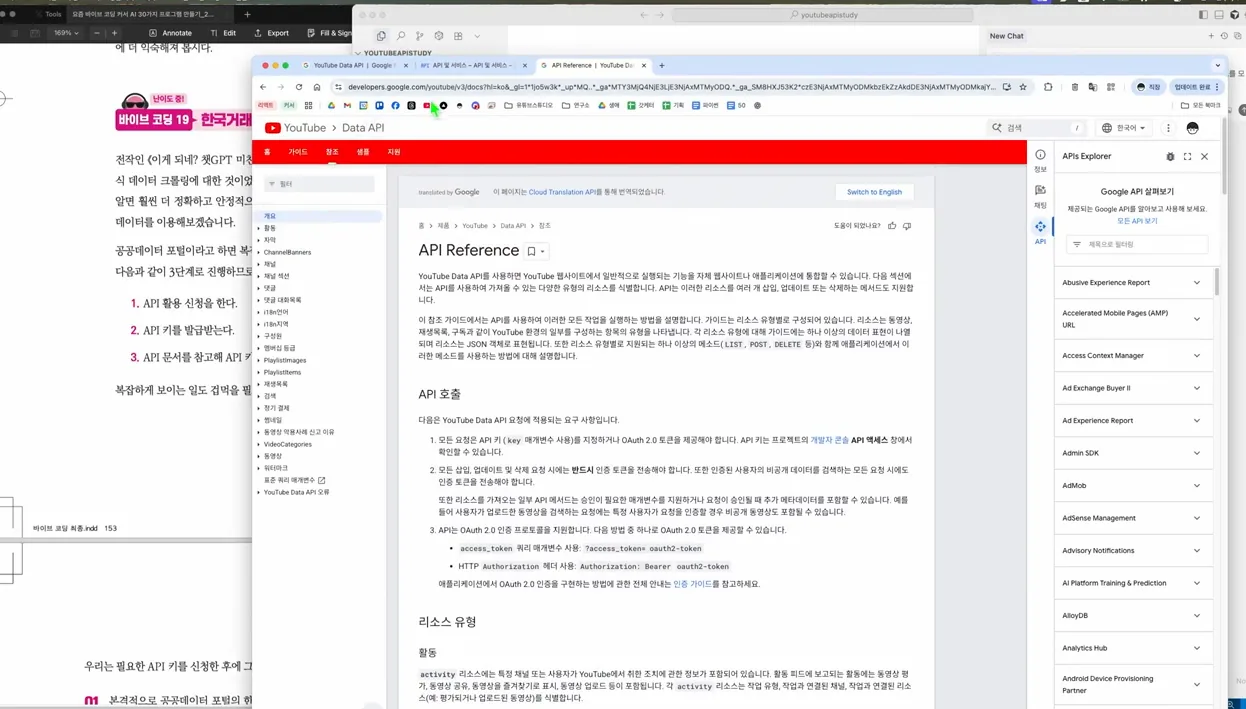The image size is (1246, 709).
Task: Open zoom level 169% dropdown in PDF viewer
Action: [x=66, y=33]
